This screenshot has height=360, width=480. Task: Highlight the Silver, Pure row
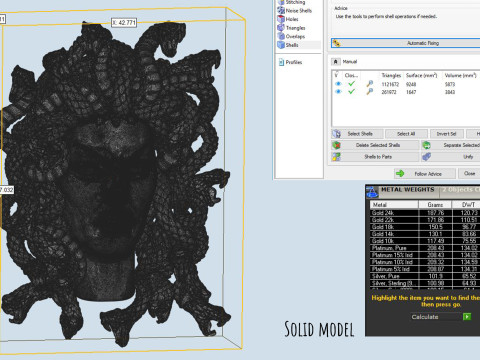(425, 276)
